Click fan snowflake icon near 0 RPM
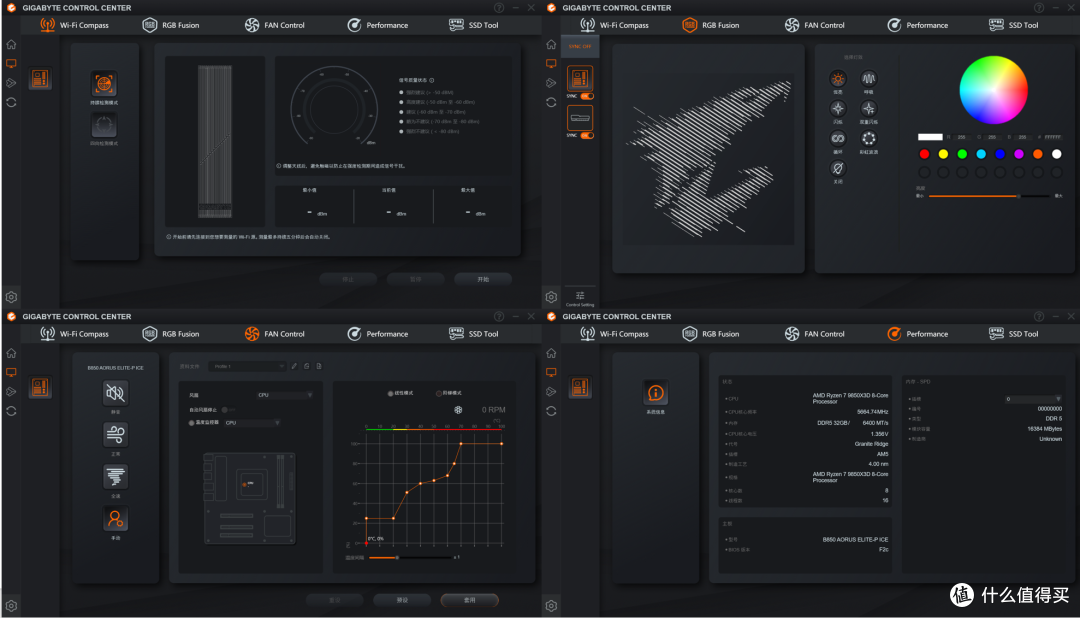1080x618 pixels. pyautogui.click(x=458, y=410)
